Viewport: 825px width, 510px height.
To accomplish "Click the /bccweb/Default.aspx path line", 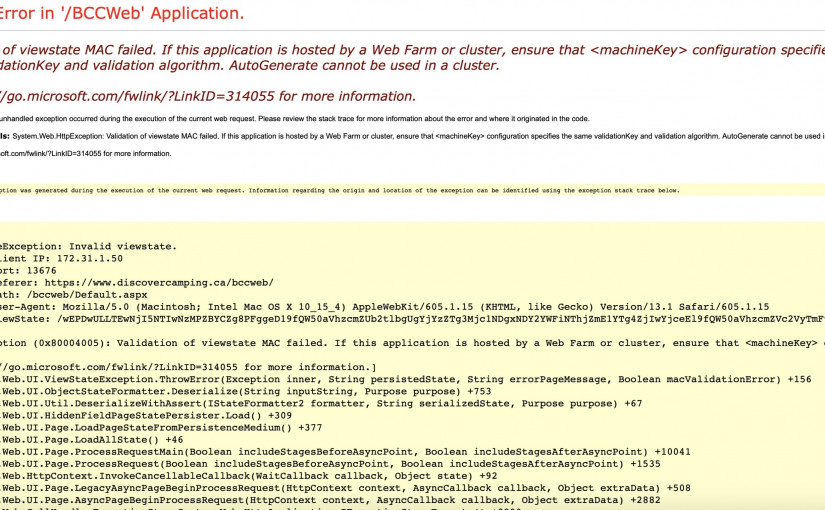I will tap(75, 294).
